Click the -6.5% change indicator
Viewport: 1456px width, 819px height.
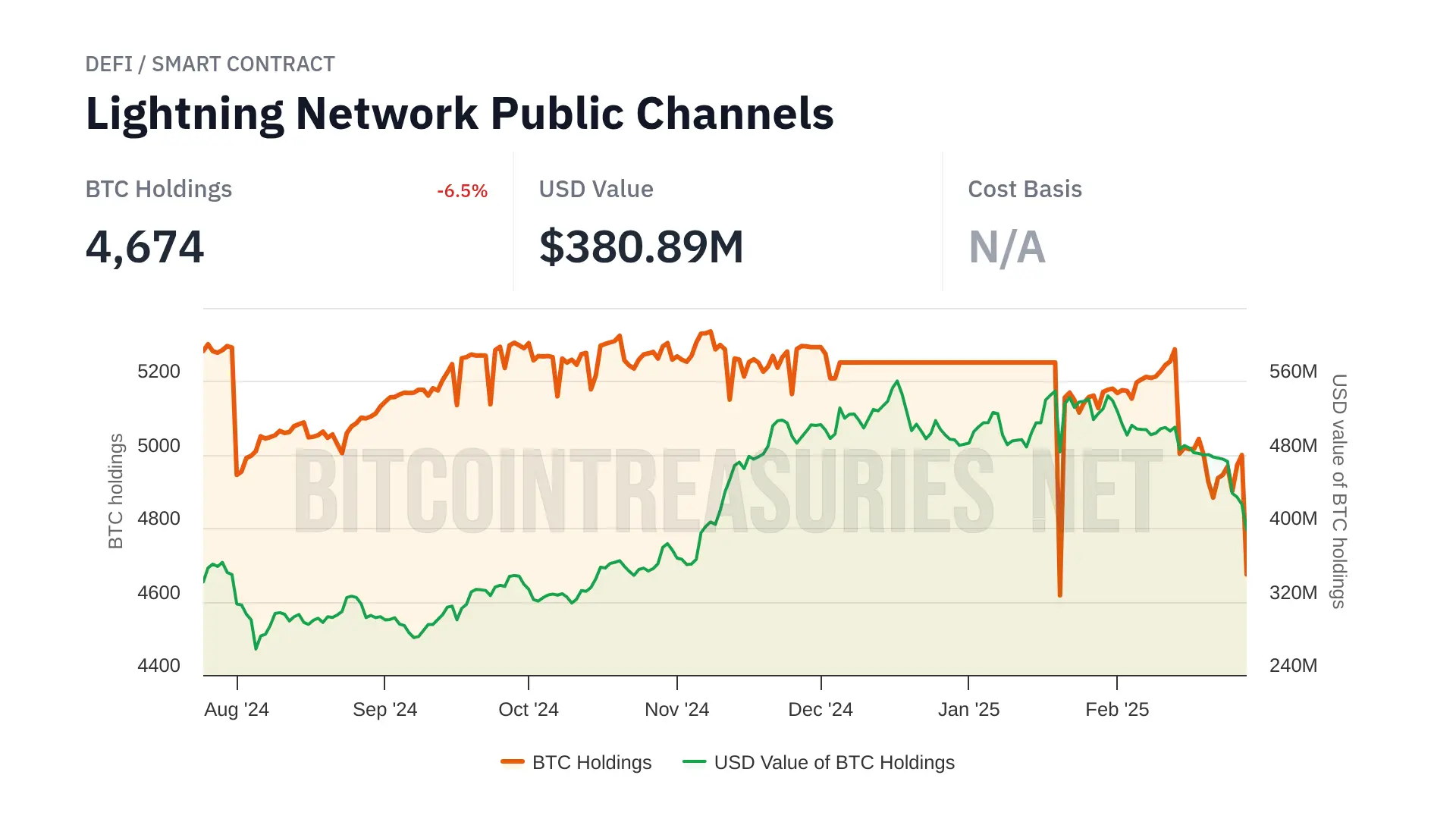[x=462, y=191]
